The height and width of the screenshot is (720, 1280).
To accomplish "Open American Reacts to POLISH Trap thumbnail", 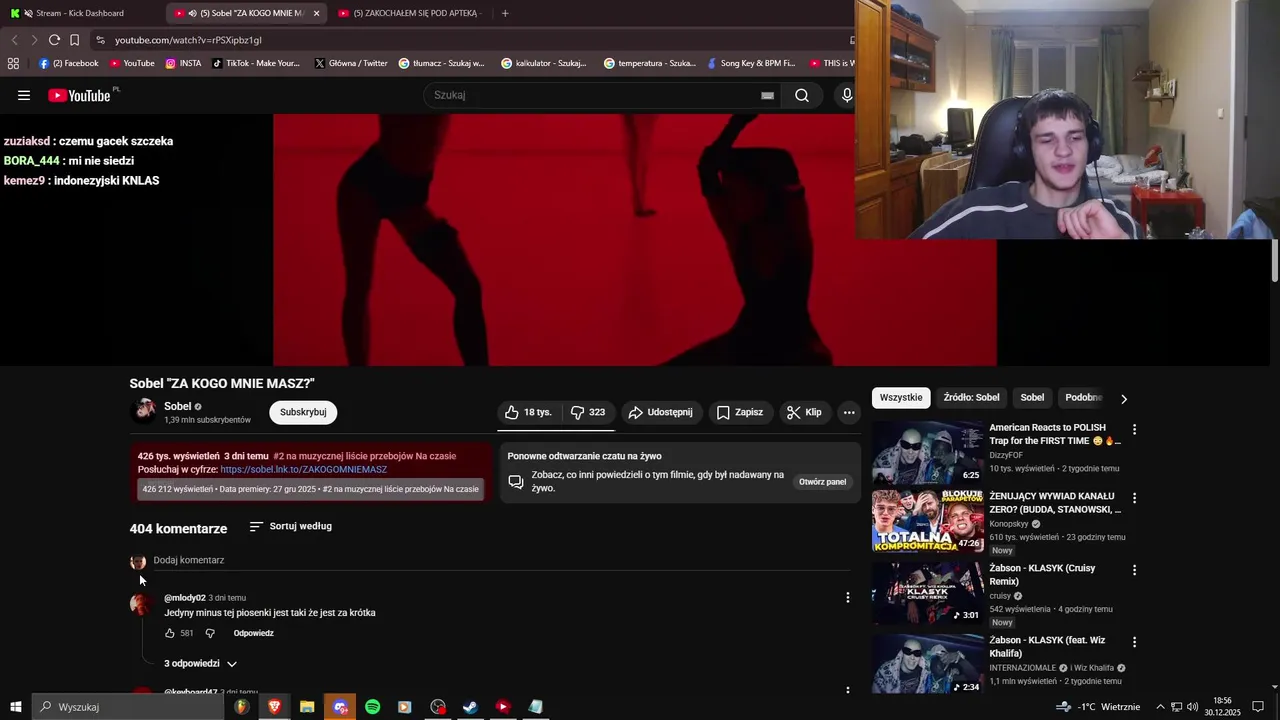I will tap(928, 452).
